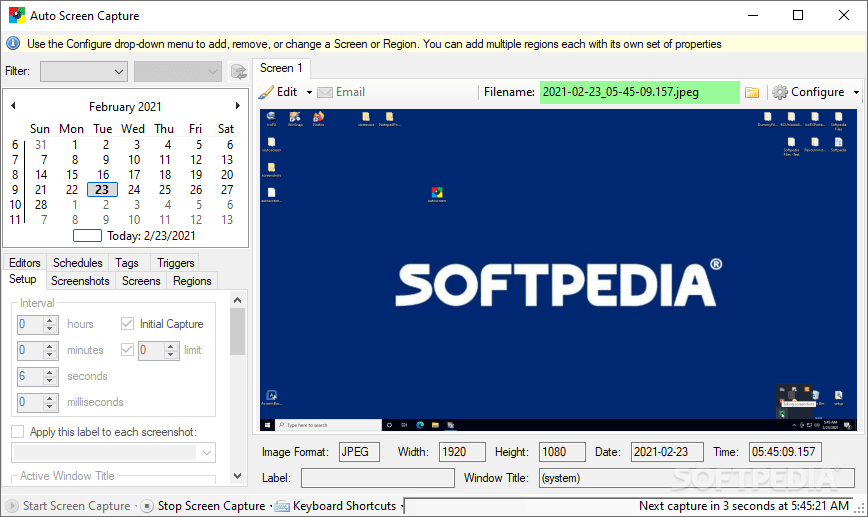Expand the Configure dropdown arrow
Viewport: 868px width, 517px height.
click(x=856, y=92)
